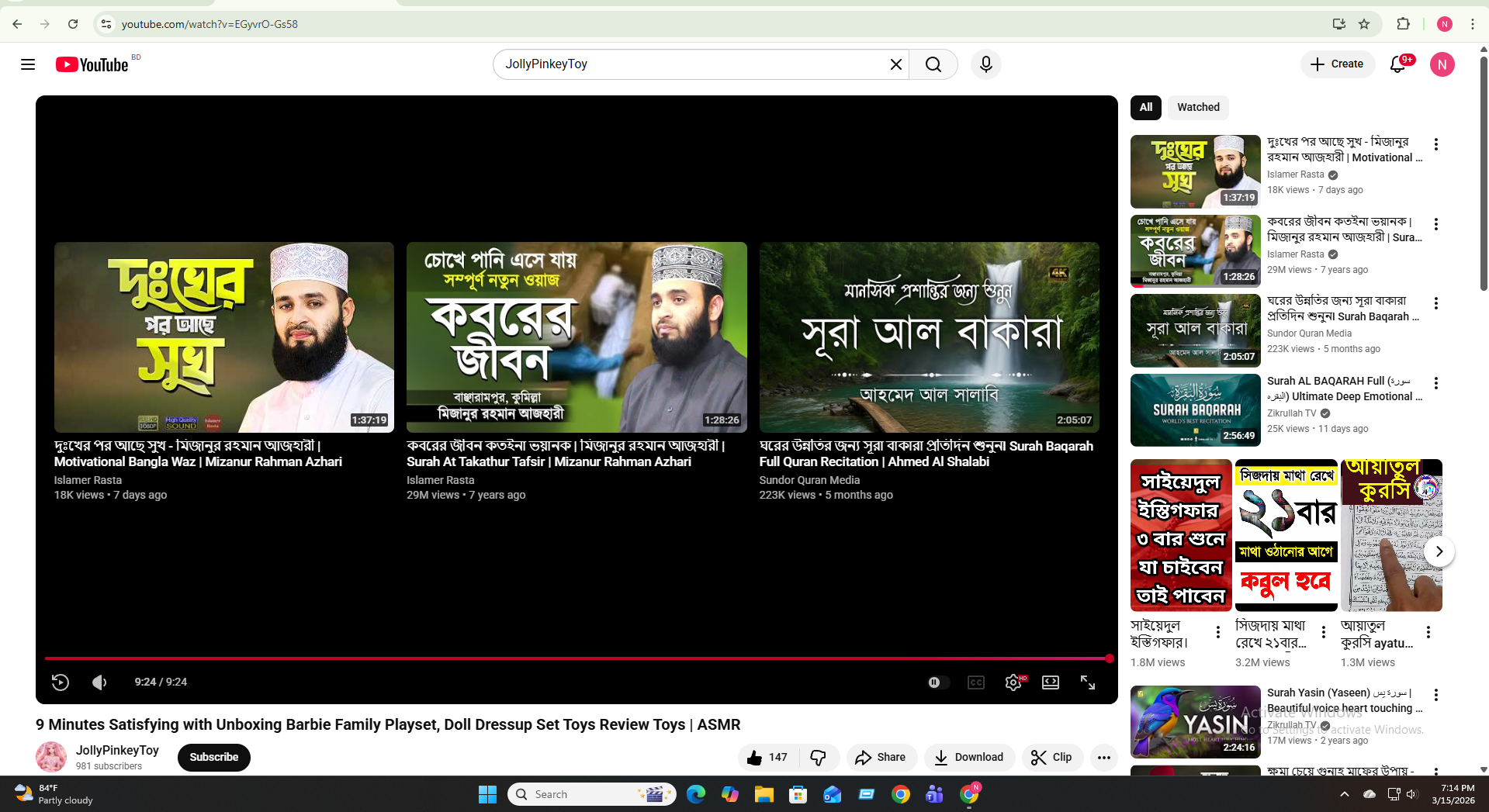This screenshot has height=812, width=1489.
Task: Open options for the 3.2M views Short
Action: (x=1324, y=632)
